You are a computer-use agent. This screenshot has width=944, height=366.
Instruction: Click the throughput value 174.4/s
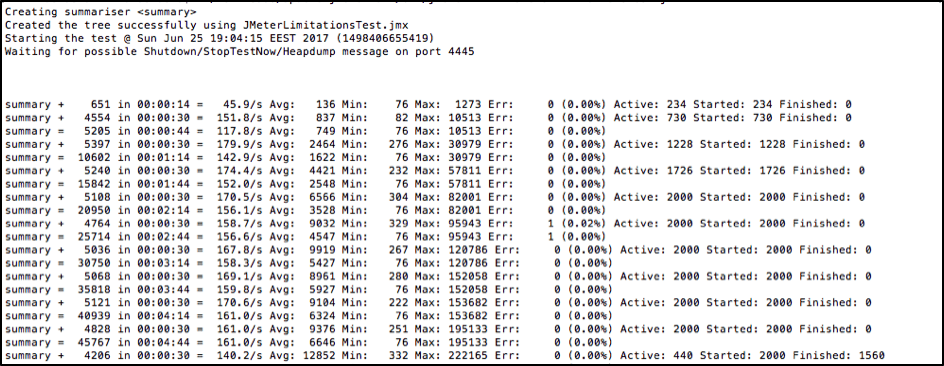point(239,171)
